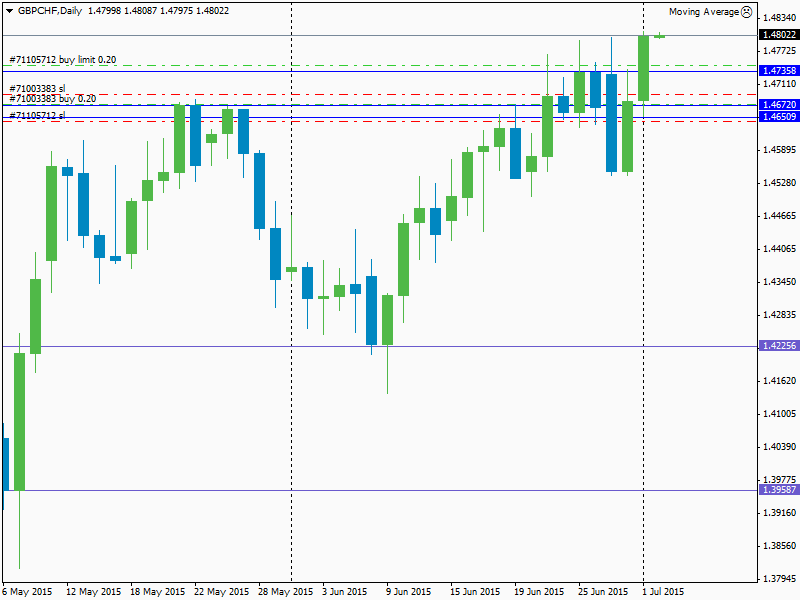Click the 1.45895 price scale value
Screen dimensions: 800x600
[x=779, y=149]
